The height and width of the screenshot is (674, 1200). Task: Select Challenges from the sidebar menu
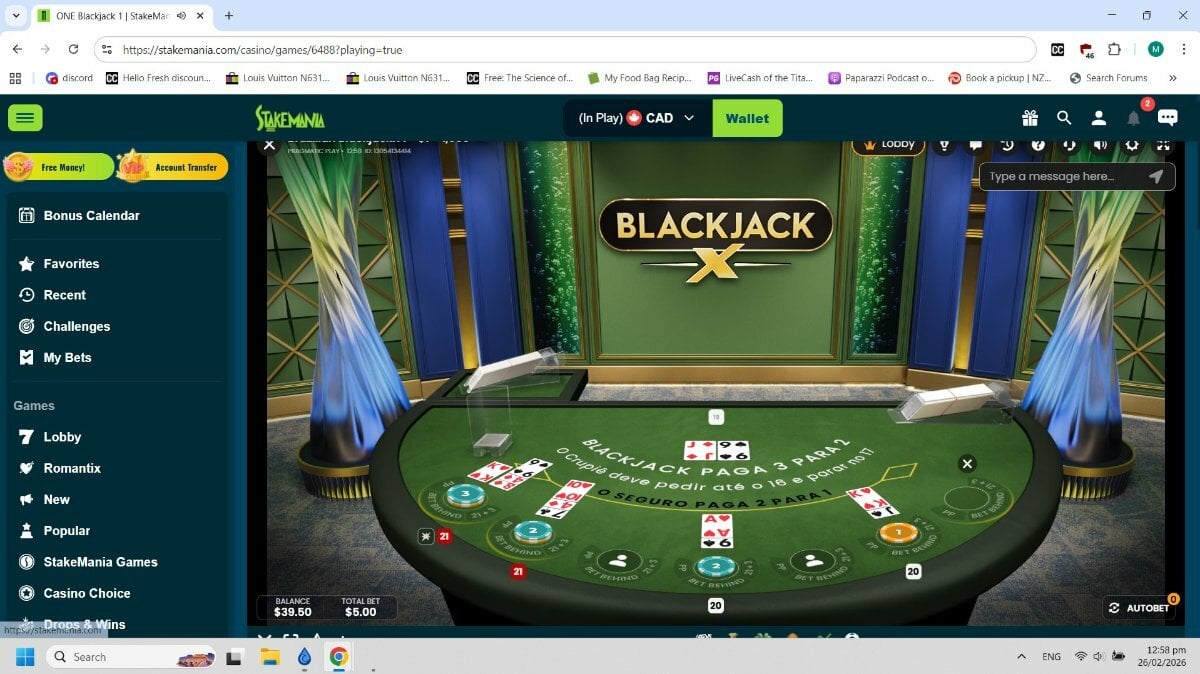point(76,326)
